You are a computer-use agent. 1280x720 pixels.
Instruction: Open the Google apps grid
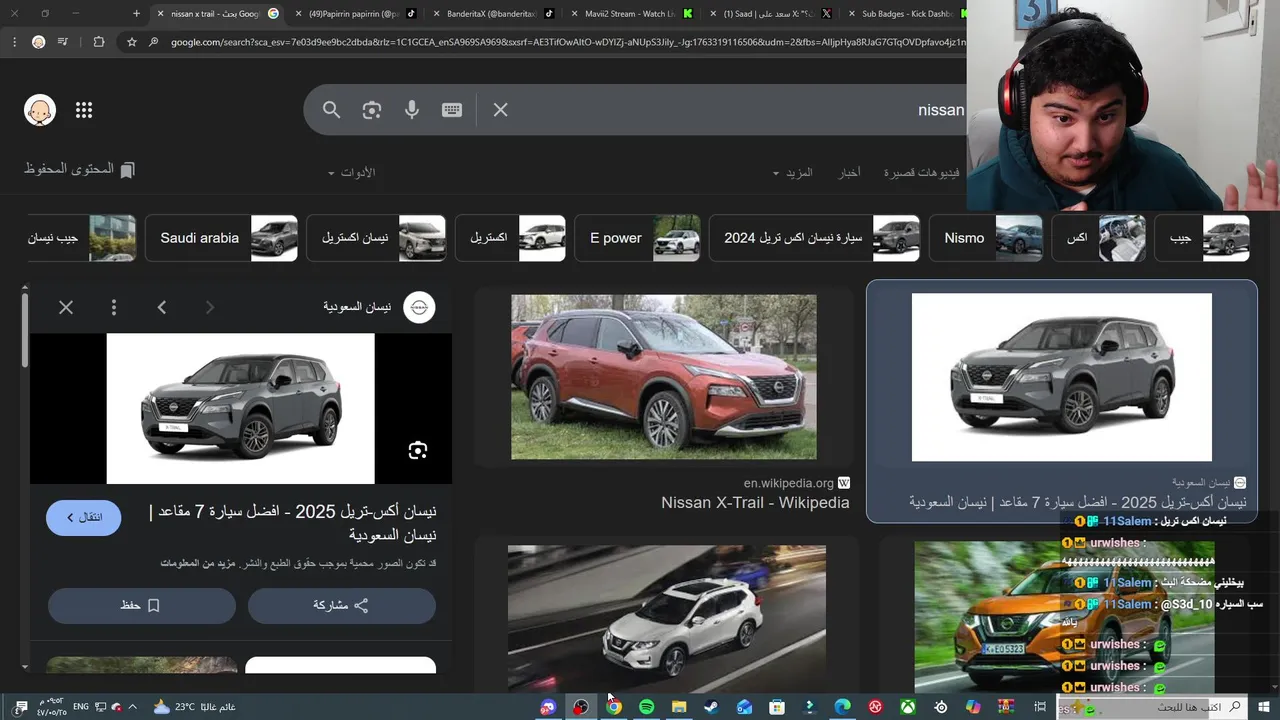click(x=84, y=111)
